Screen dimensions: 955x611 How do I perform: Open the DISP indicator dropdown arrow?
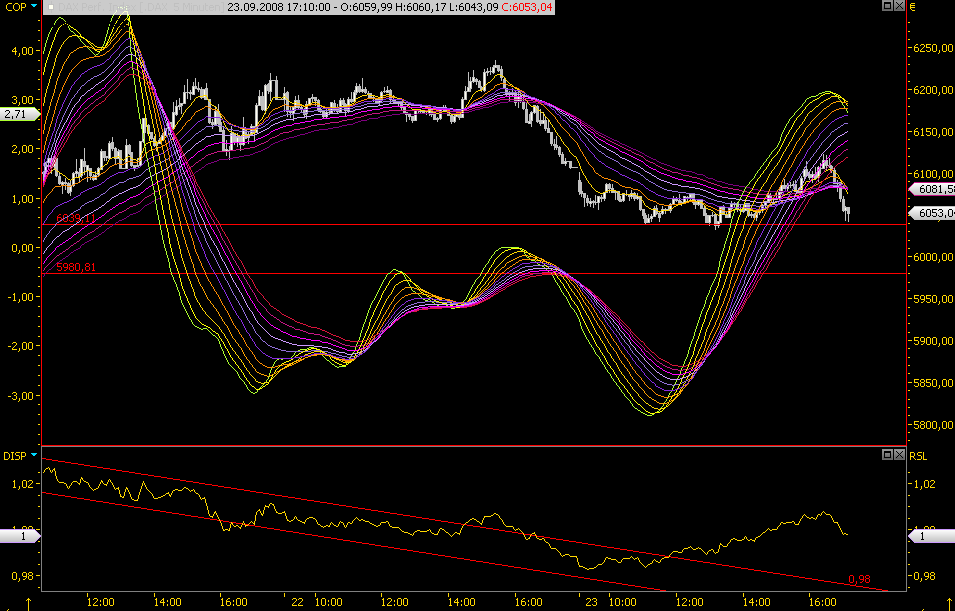pyautogui.click(x=35, y=455)
